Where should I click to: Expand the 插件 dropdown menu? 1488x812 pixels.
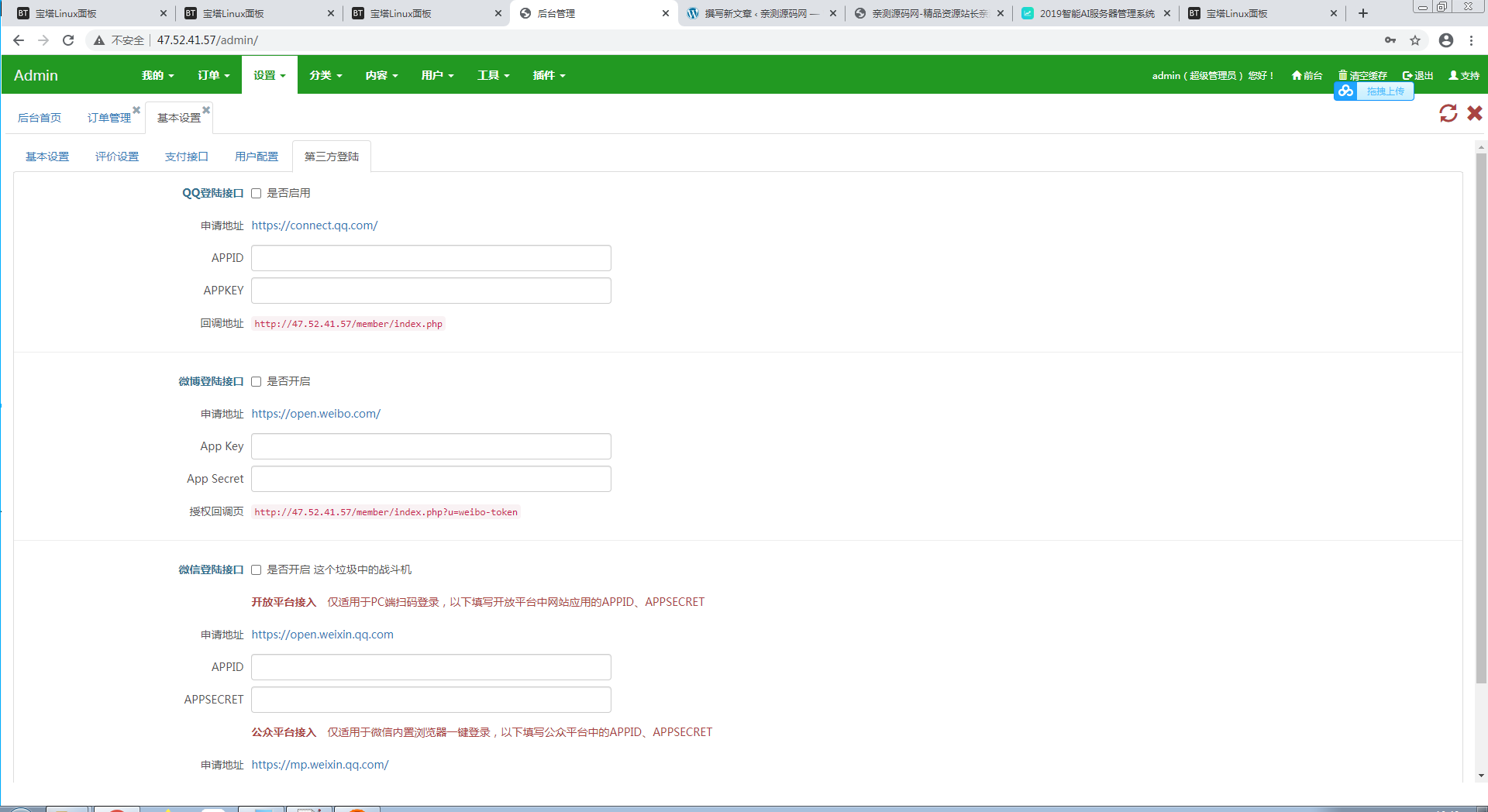(x=549, y=75)
